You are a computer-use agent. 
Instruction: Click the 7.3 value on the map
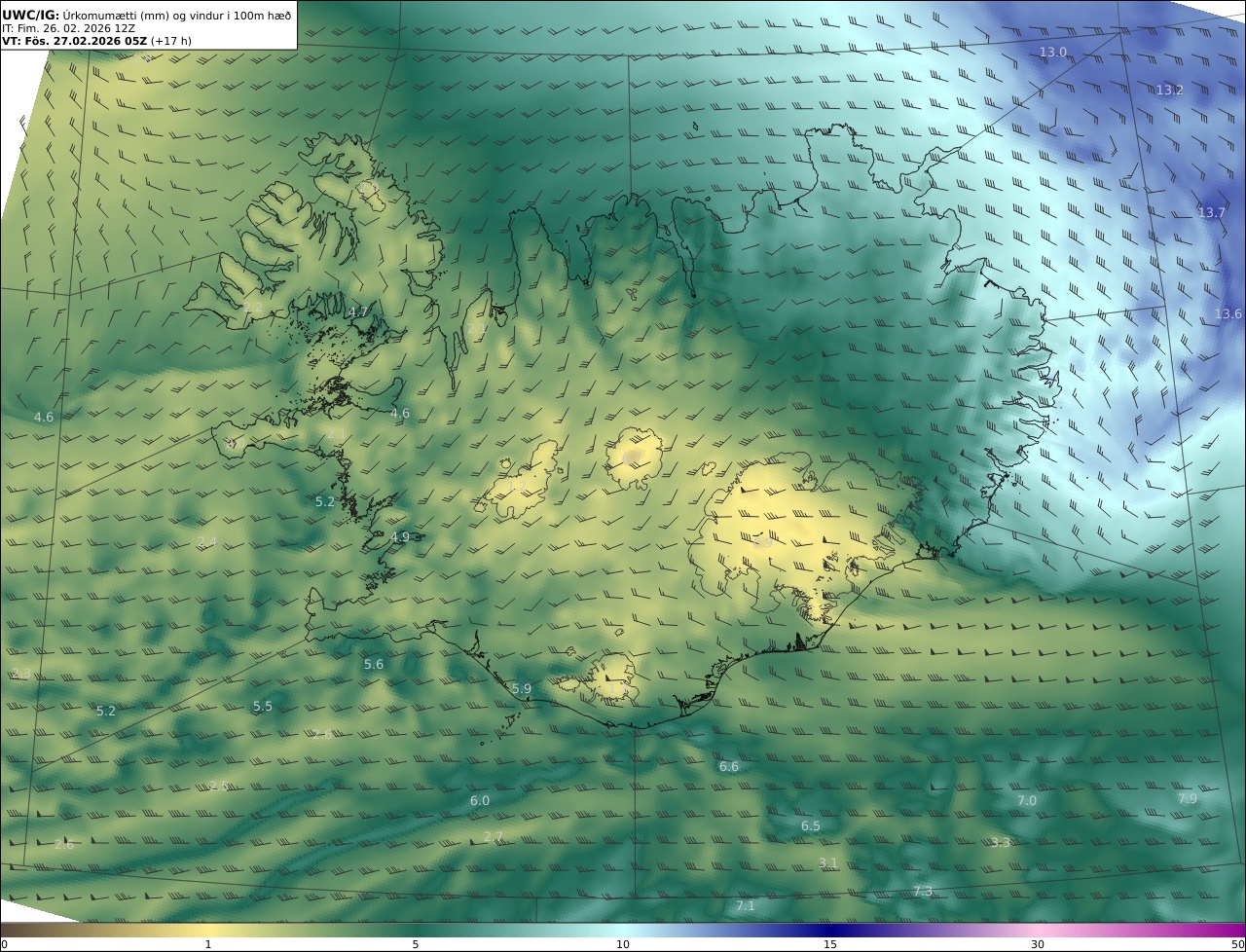923,891
